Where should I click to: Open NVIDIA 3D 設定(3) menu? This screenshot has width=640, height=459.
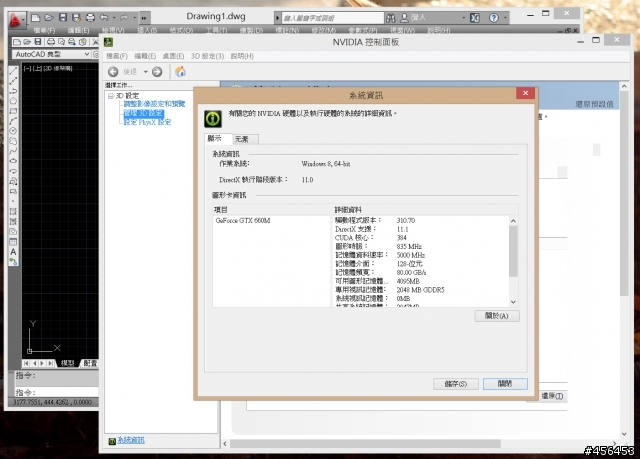point(207,56)
